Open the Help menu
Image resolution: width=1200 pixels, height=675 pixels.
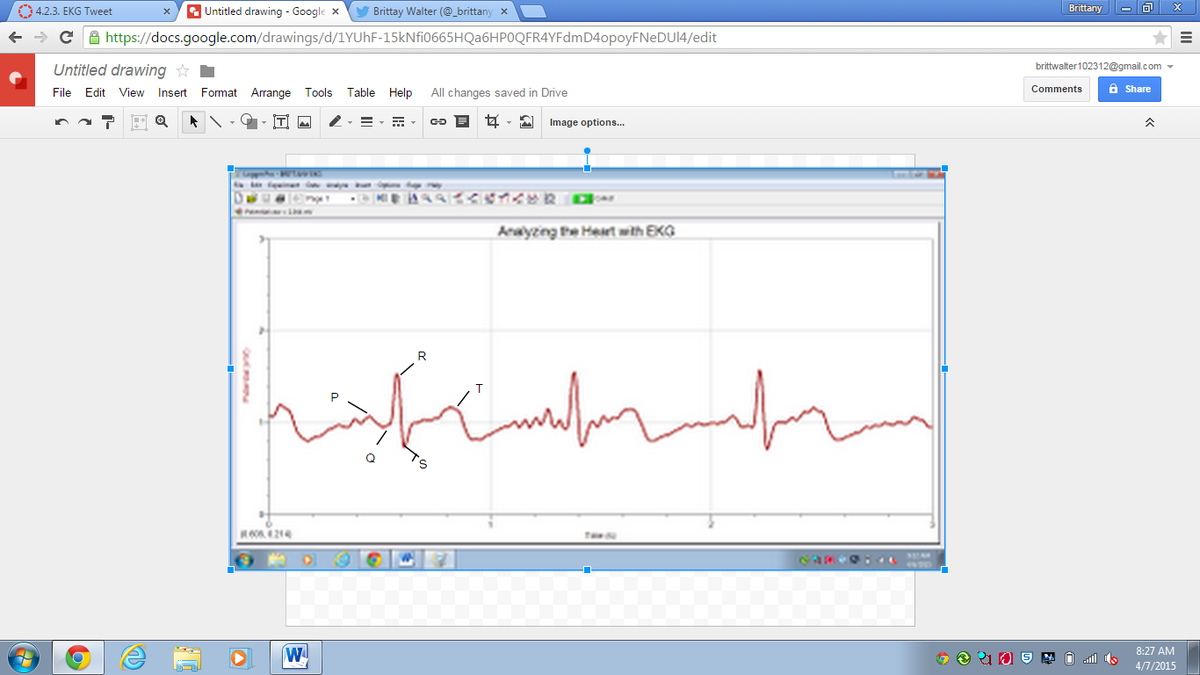(x=400, y=92)
